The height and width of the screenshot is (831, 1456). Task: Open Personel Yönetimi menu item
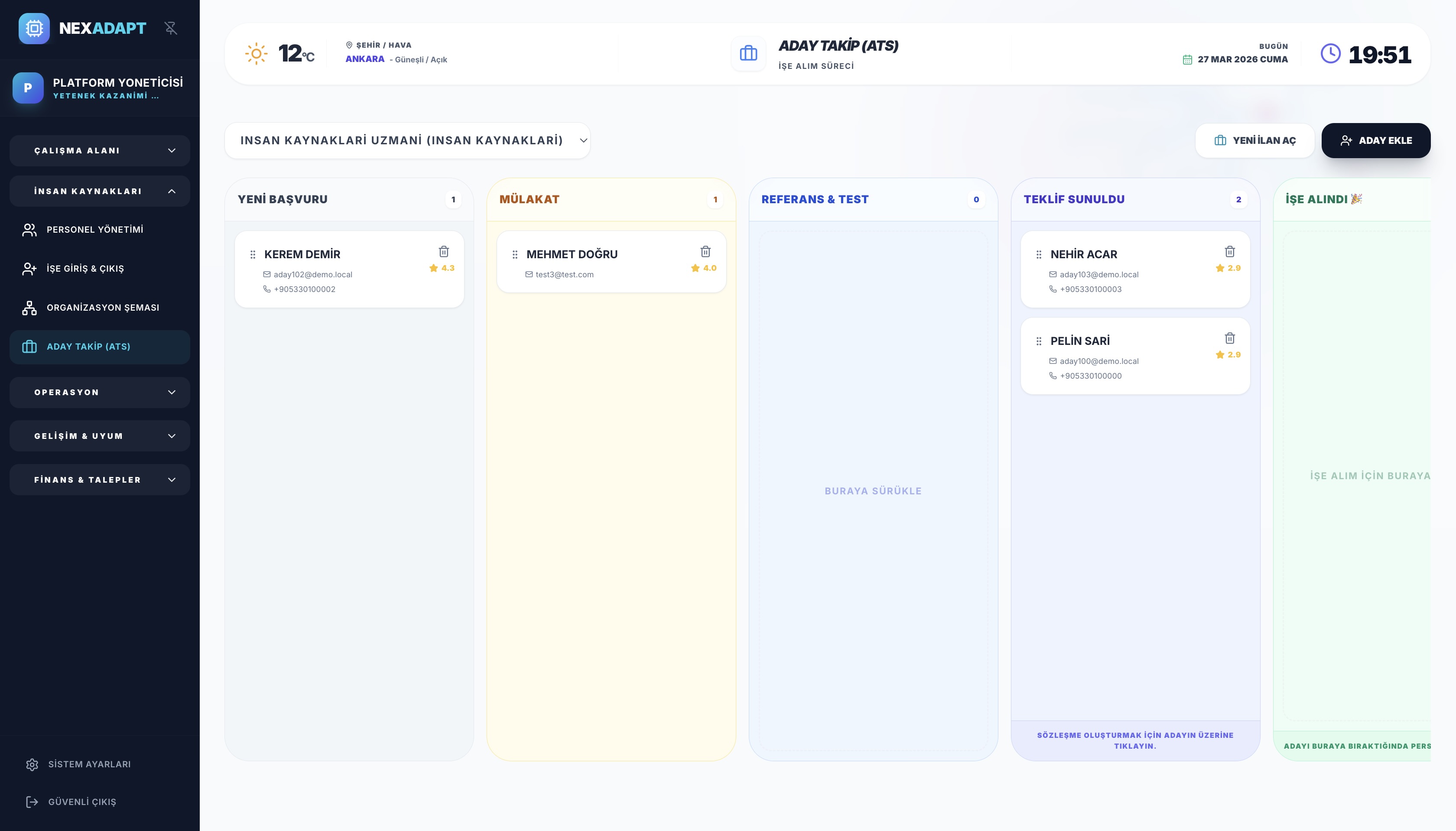click(95, 230)
